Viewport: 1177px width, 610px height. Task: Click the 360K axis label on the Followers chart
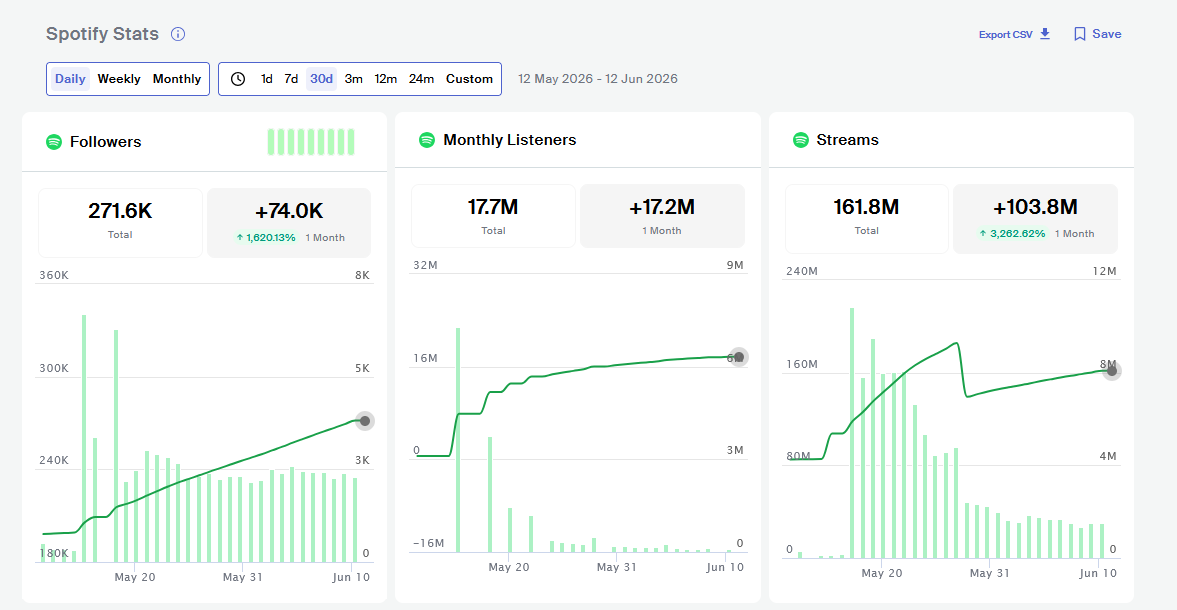tap(54, 275)
